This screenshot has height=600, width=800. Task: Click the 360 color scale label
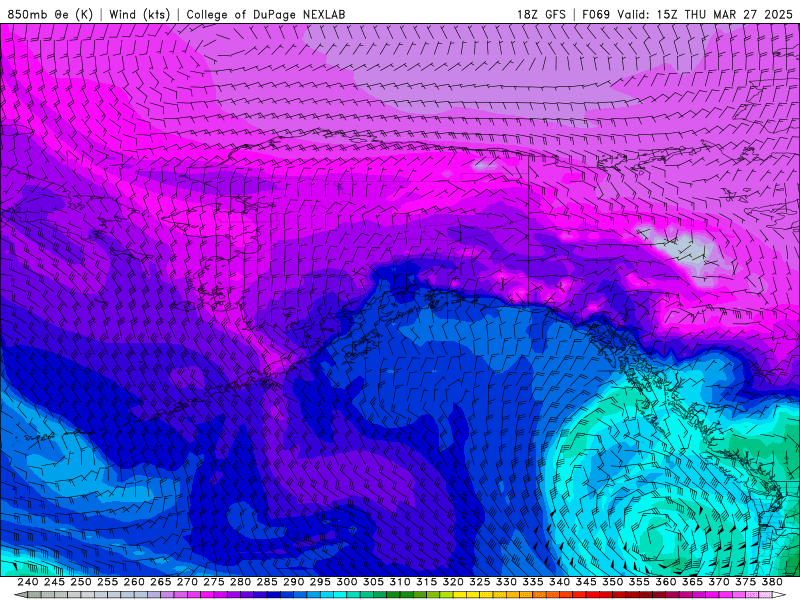[666, 582]
